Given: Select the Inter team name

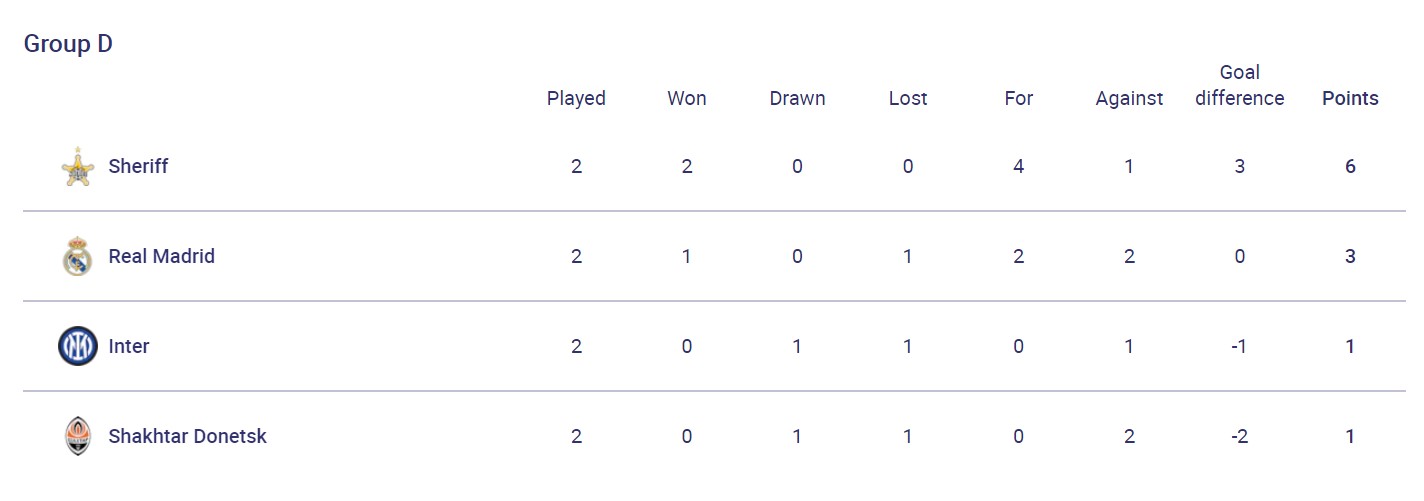Looking at the screenshot, I should click(129, 347).
